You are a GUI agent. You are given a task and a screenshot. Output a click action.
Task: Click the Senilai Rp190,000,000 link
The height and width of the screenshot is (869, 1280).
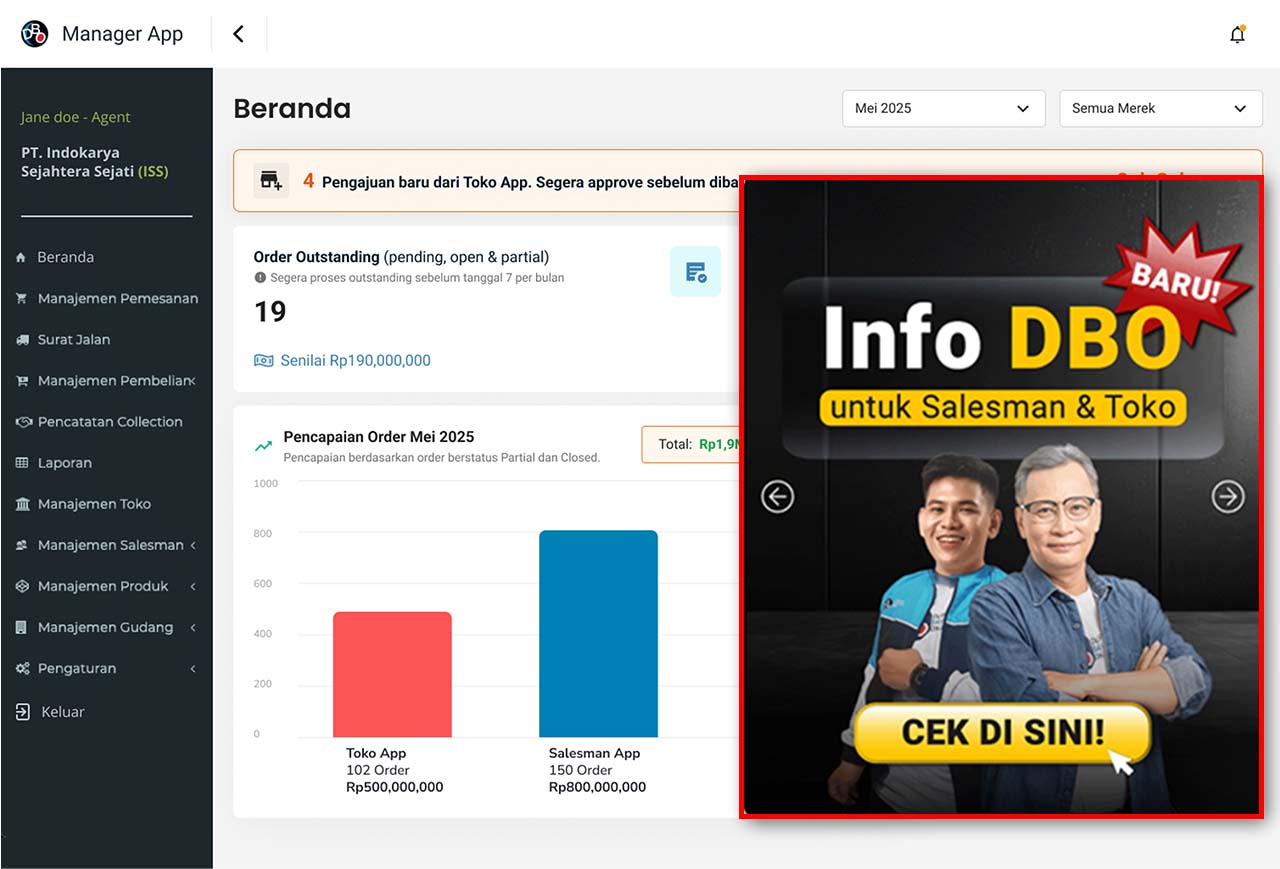(x=355, y=361)
